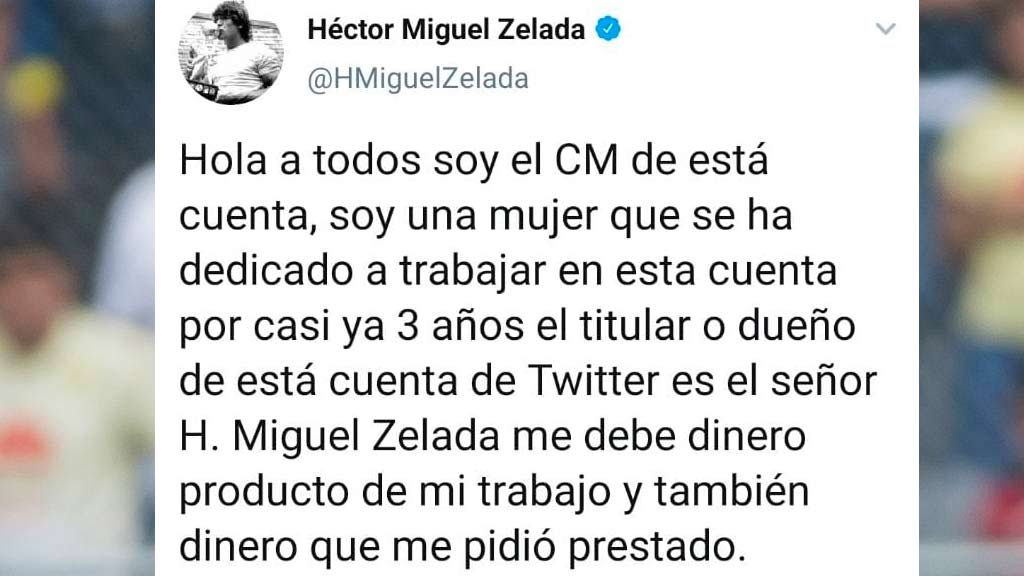Open the tweet options chevron menu

[885, 31]
